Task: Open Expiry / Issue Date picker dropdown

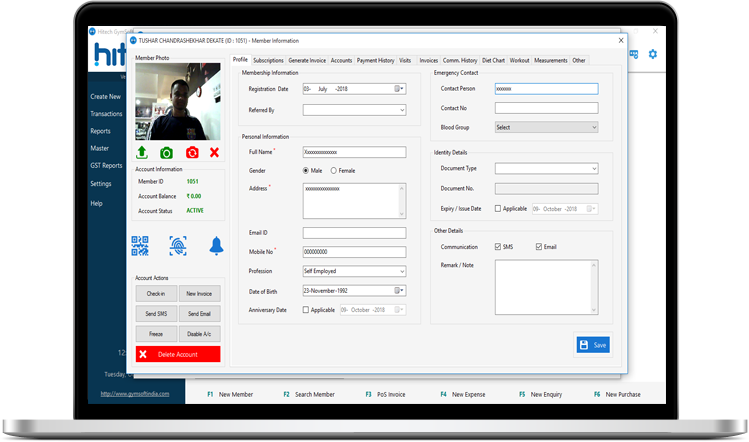Action: (591, 209)
